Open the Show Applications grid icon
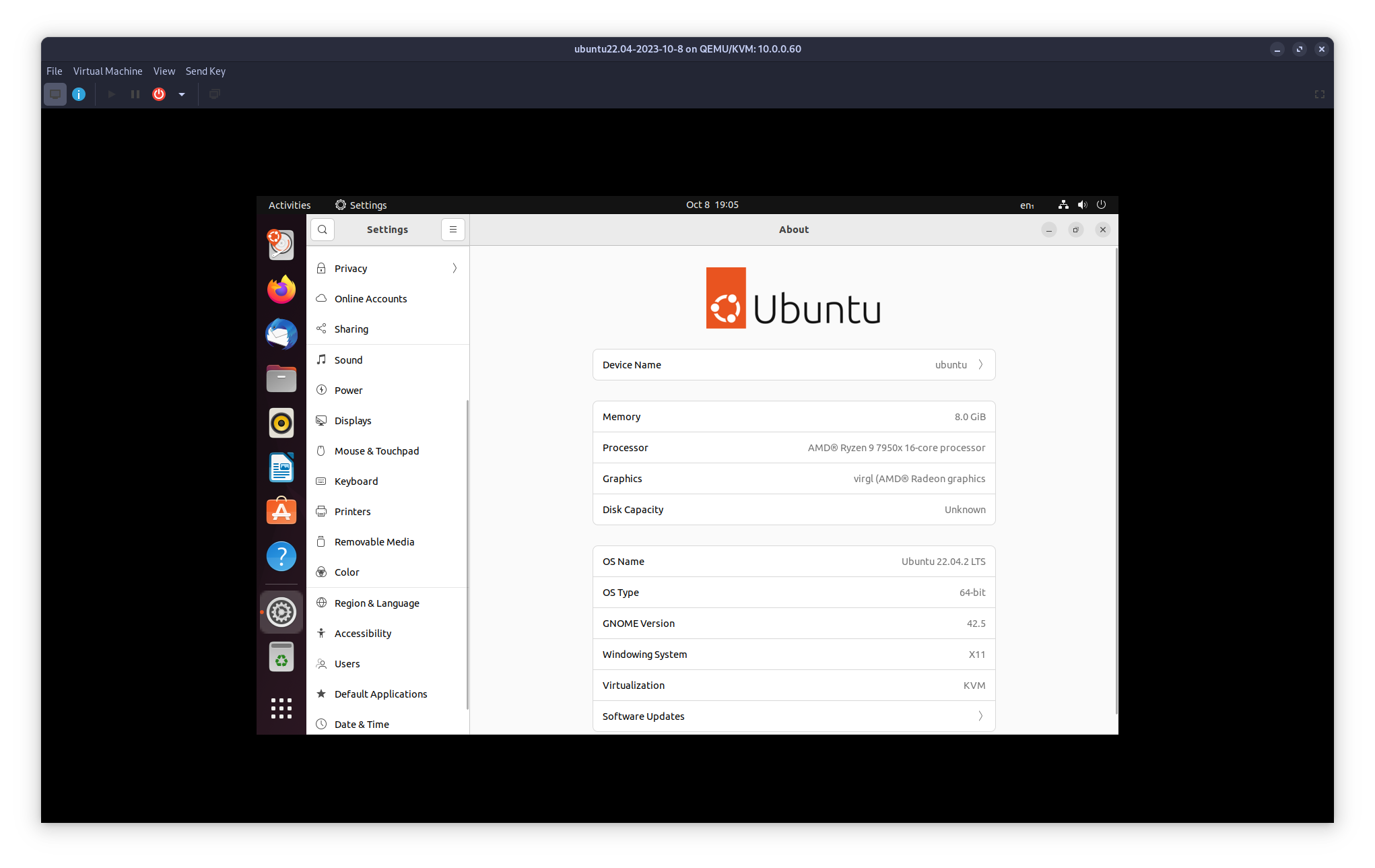1375x868 pixels. tap(281, 708)
